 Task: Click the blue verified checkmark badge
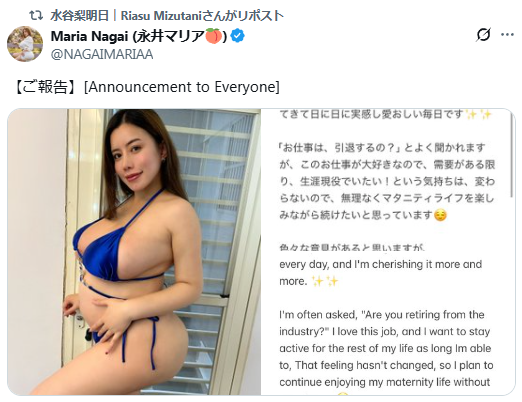[x=238, y=36]
